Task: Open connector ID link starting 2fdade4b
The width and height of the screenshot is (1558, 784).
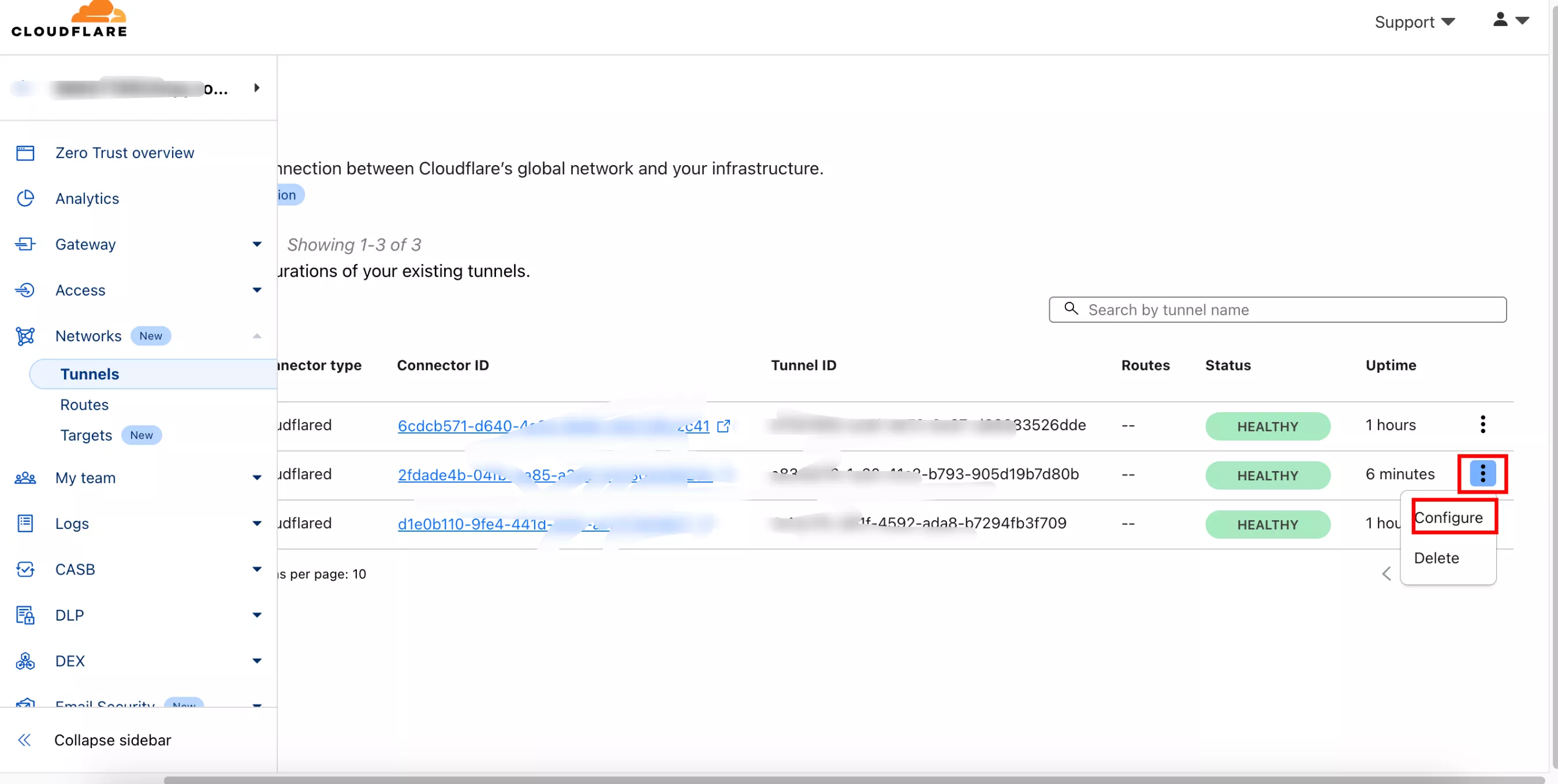Action: tap(554, 475)
